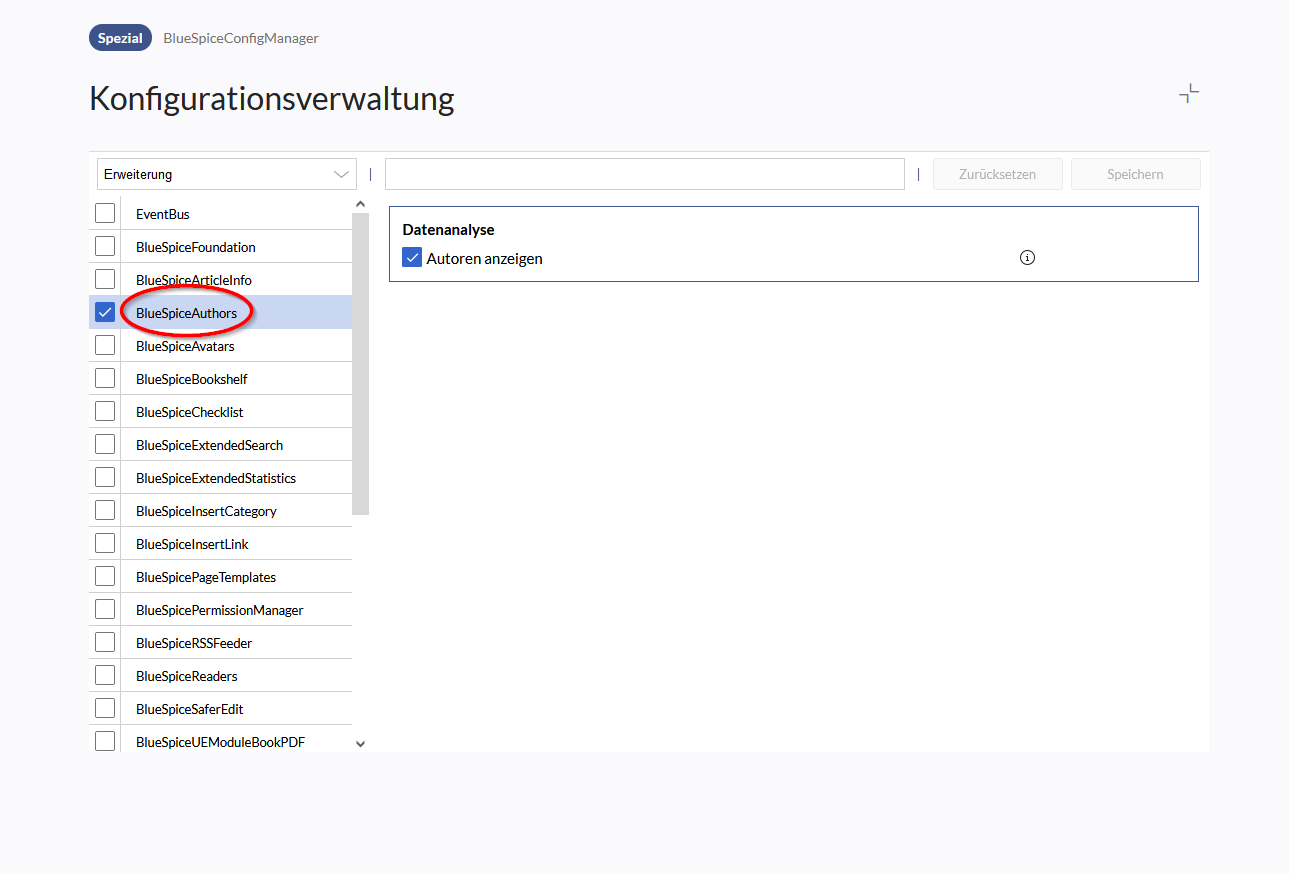Click the collapse icon next to page title
1289x874 pixels.
coord(1189,94)
